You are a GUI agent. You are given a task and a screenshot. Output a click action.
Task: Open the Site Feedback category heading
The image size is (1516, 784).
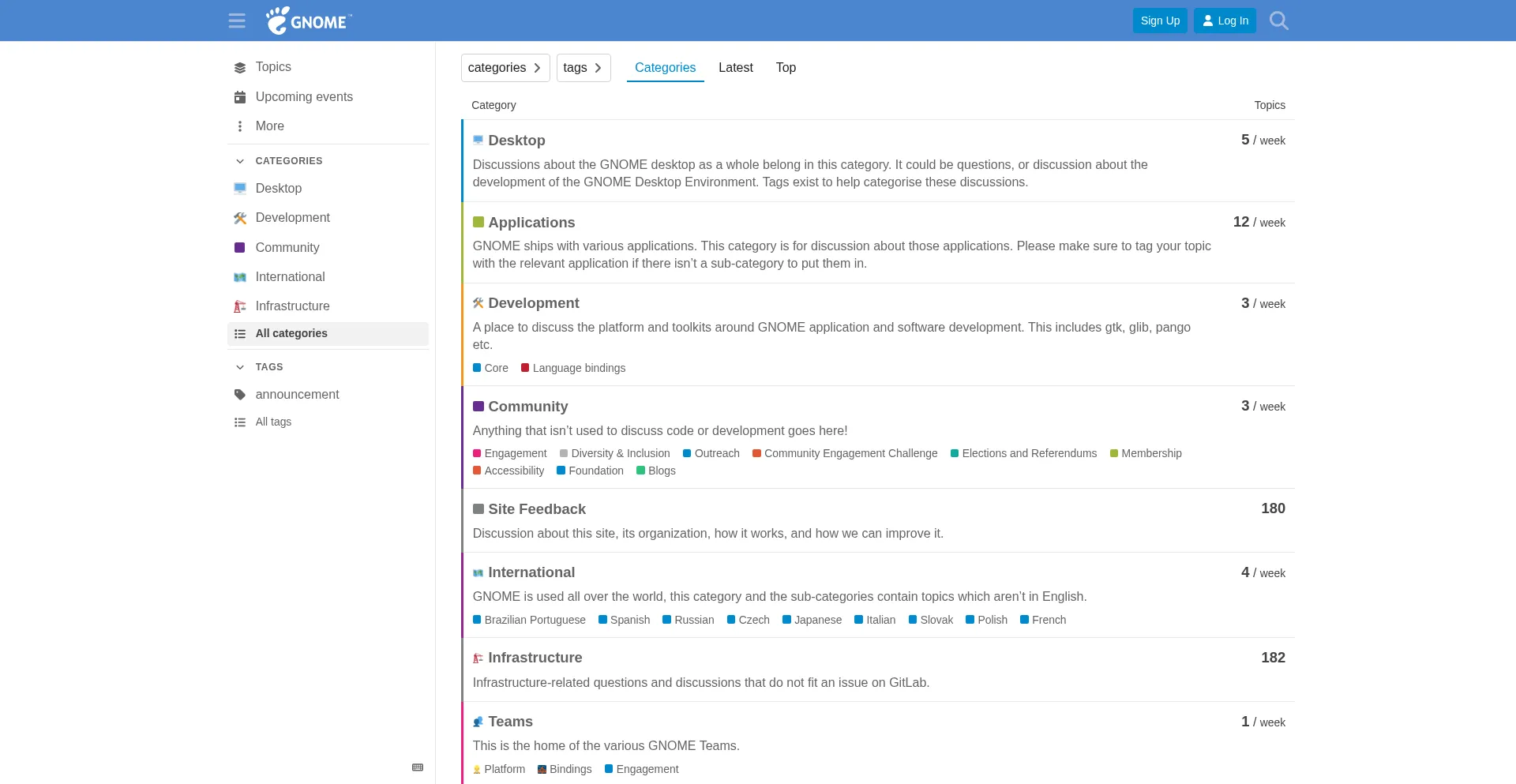click(x=537, y=509)
